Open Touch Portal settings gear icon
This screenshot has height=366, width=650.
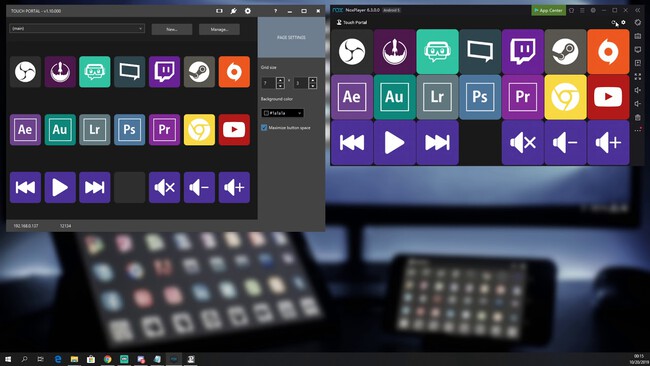click(x=247, y=11)
